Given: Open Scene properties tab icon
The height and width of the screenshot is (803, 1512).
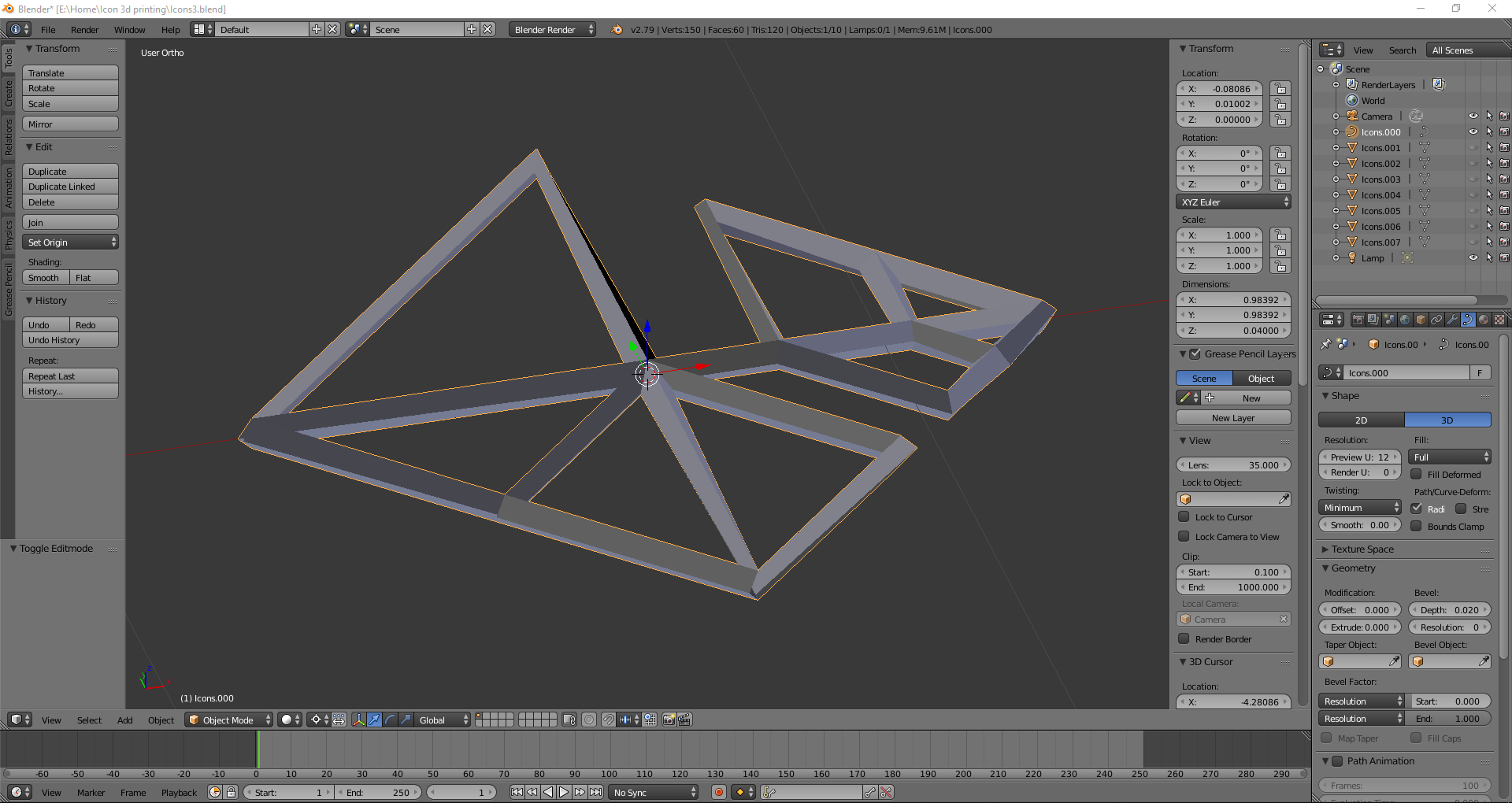Looking at the screenshot, I should tap(1389, 320).
